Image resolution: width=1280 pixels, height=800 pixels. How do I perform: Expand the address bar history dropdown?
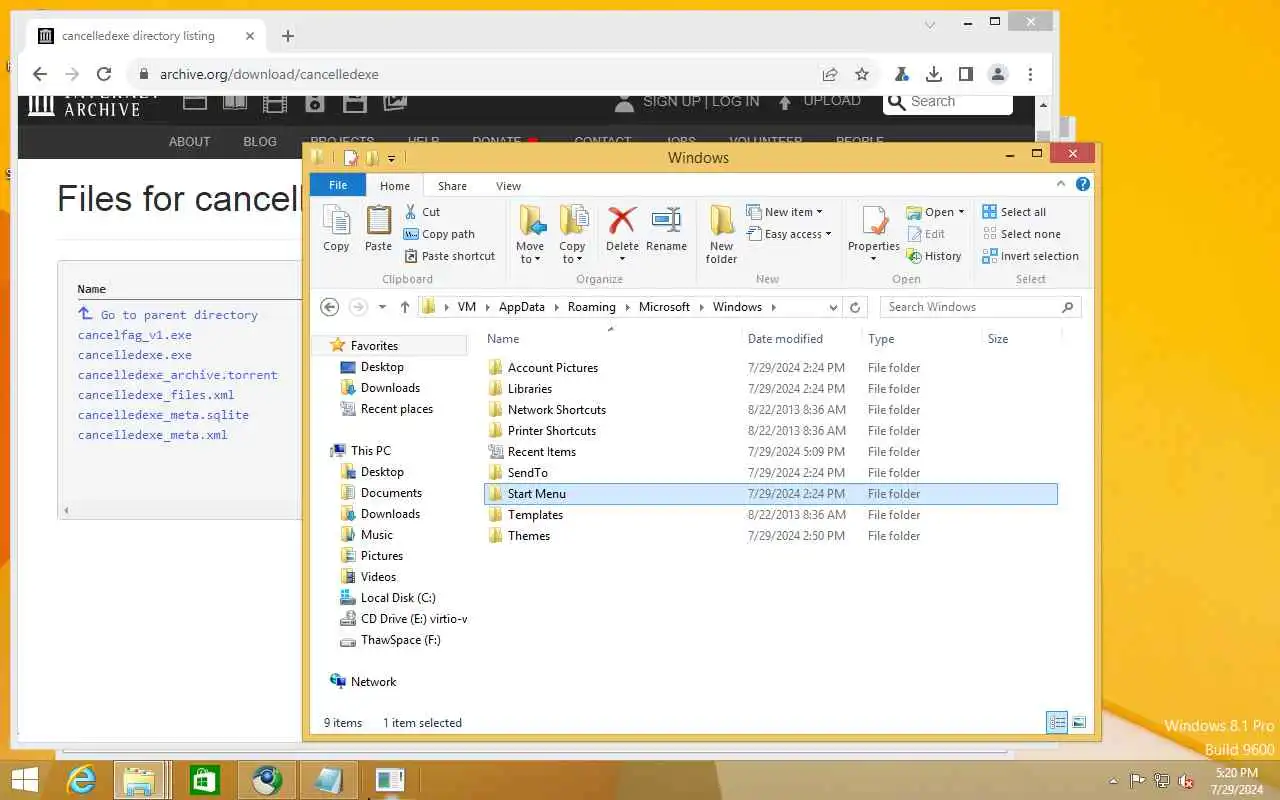coord(833,307)
